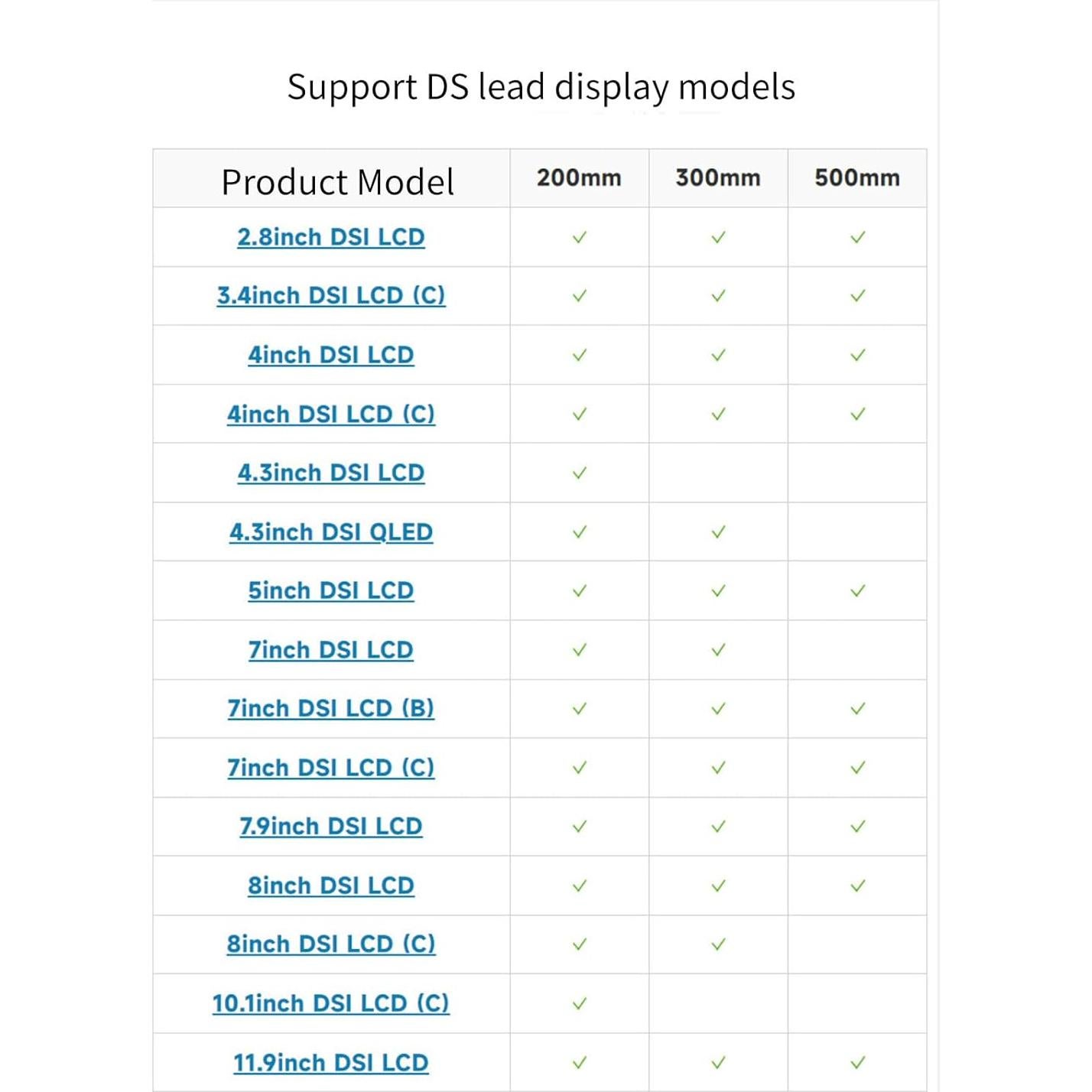Click the 11.9inch DSI LCD link
Viewport: 1092px width, 1092px height.
(330, 1063)
